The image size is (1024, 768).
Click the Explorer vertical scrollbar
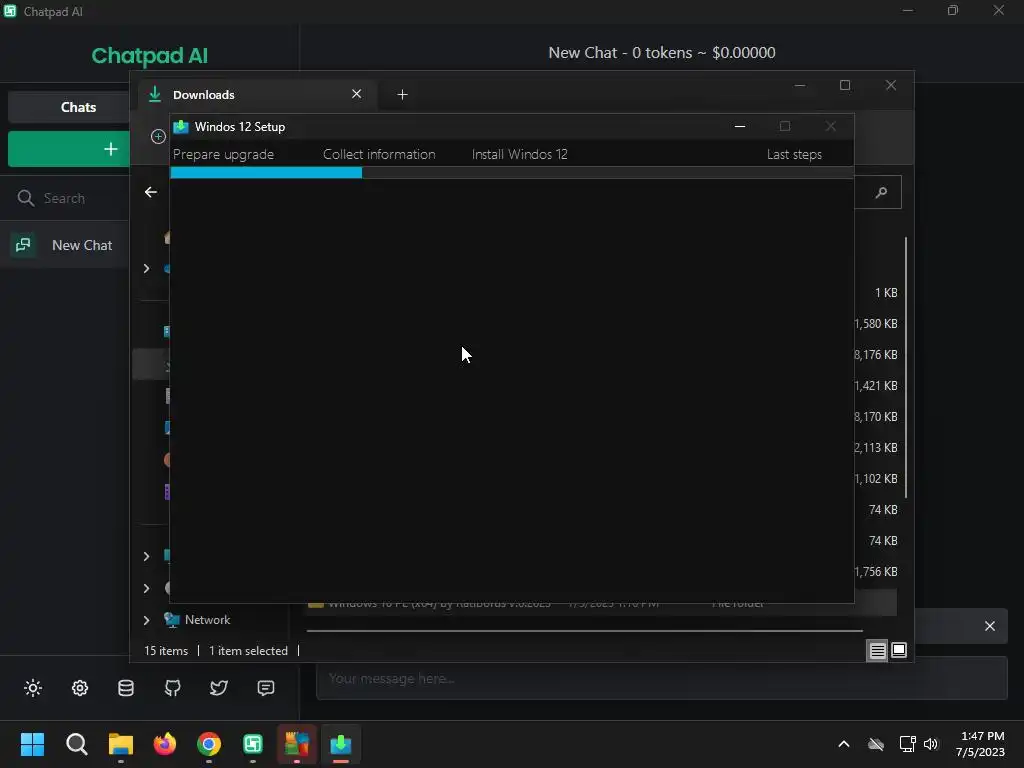coord(906,367)
